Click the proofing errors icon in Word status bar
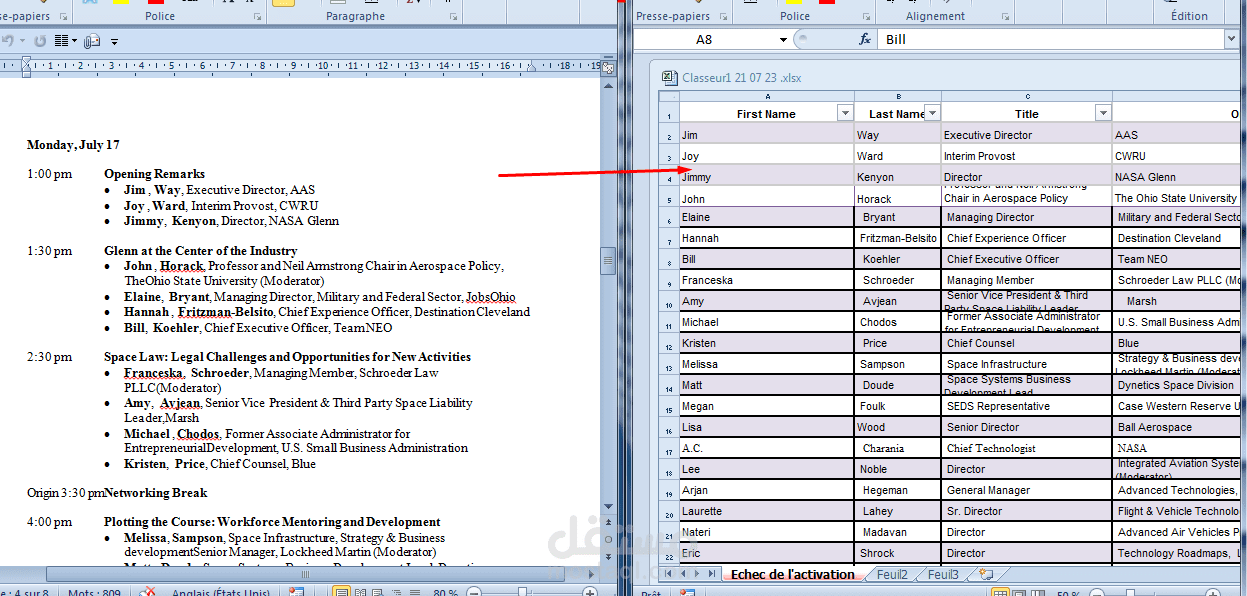1247x596 pixels. (x=147, y=593)
